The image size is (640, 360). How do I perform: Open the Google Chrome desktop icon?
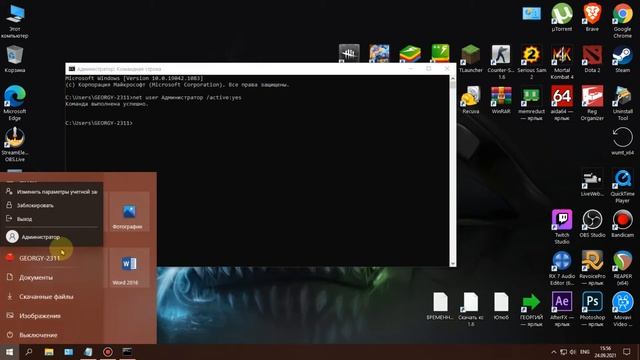[x=622, y=20]
